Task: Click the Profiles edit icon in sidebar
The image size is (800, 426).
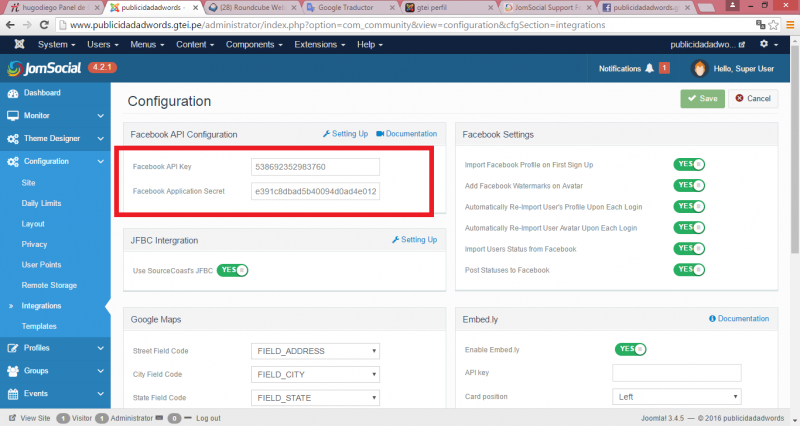Action: point(13,348)
